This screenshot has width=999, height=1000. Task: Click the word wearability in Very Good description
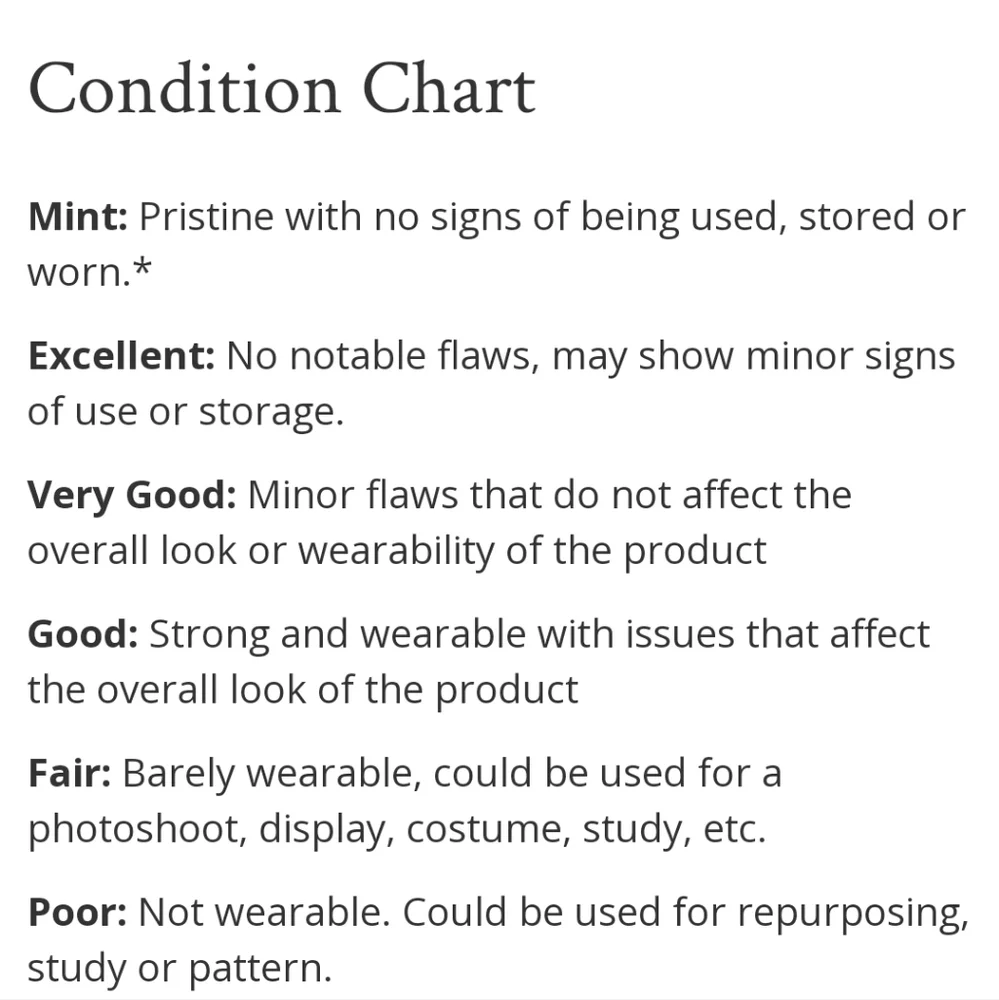tap(396, 550)
